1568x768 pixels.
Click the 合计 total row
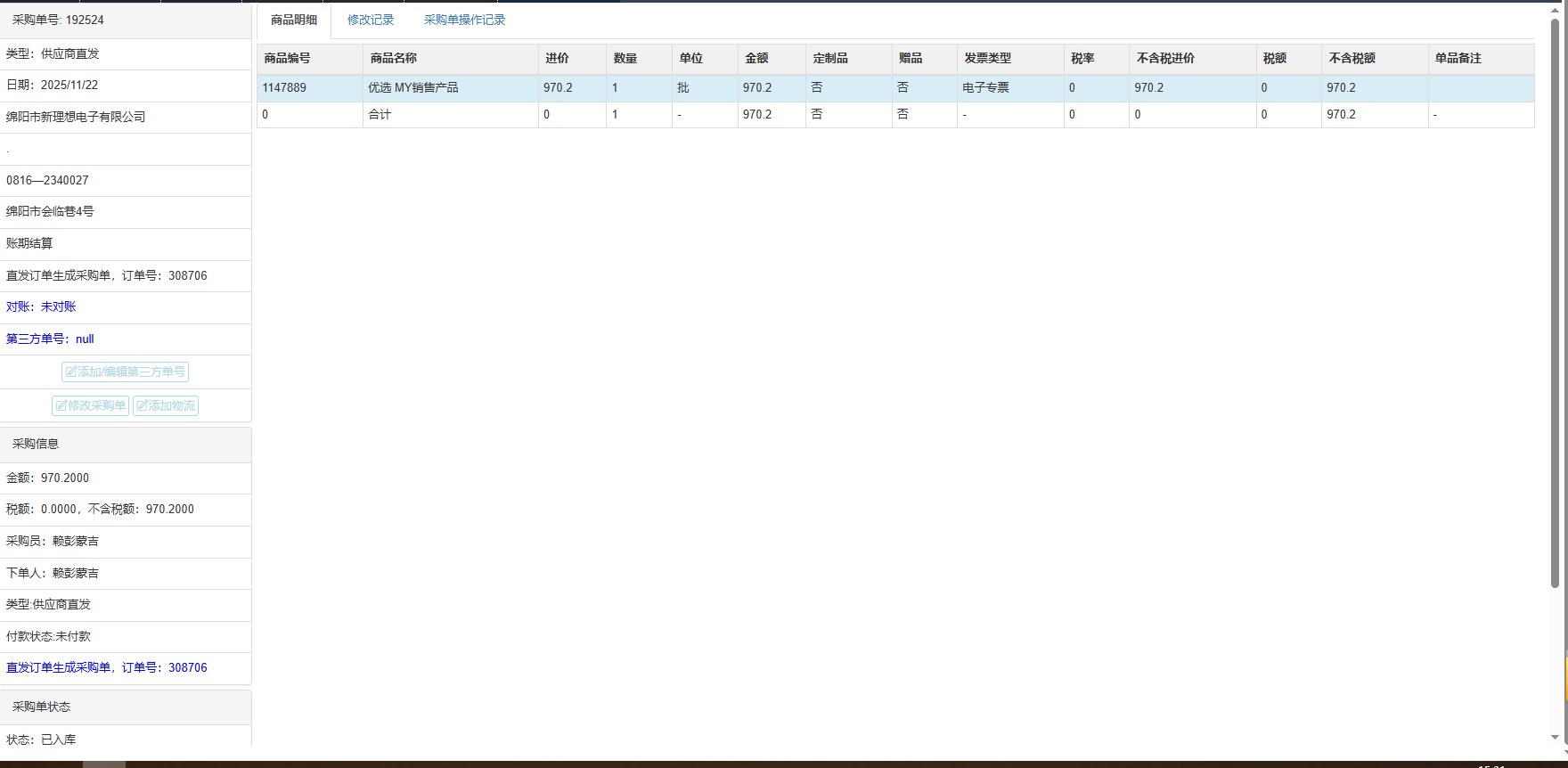pos(380,115)
